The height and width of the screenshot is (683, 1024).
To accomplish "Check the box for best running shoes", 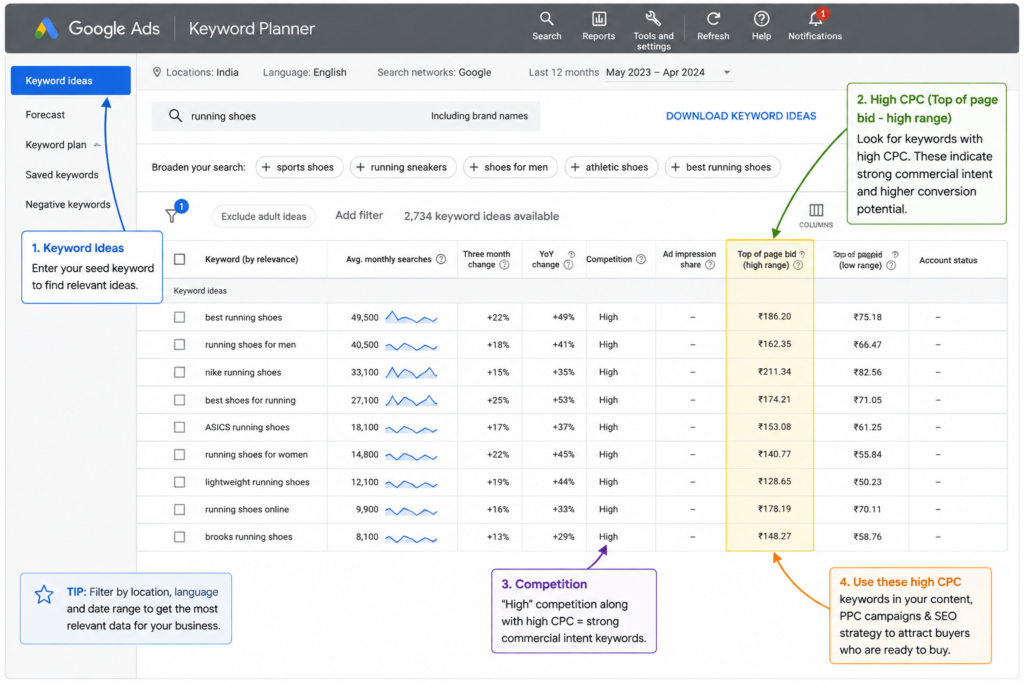I will [180, 317].
